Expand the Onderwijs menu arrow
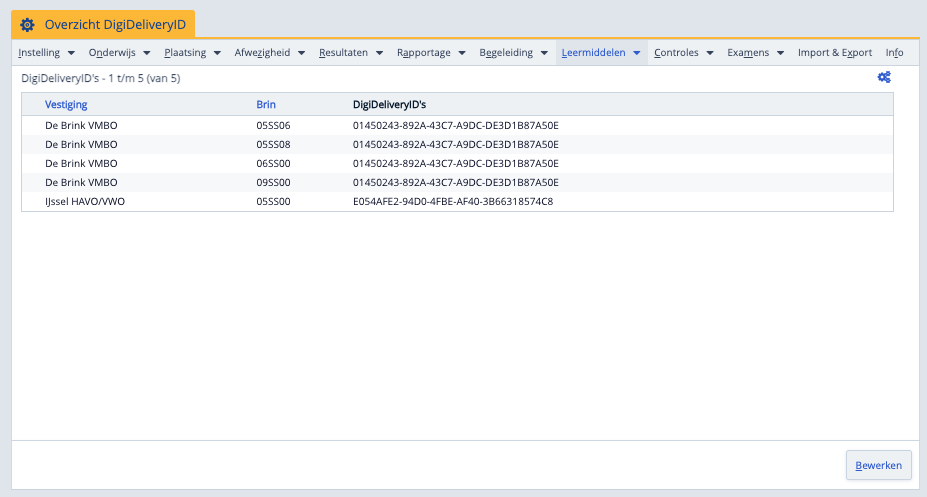 coord(147,53)
